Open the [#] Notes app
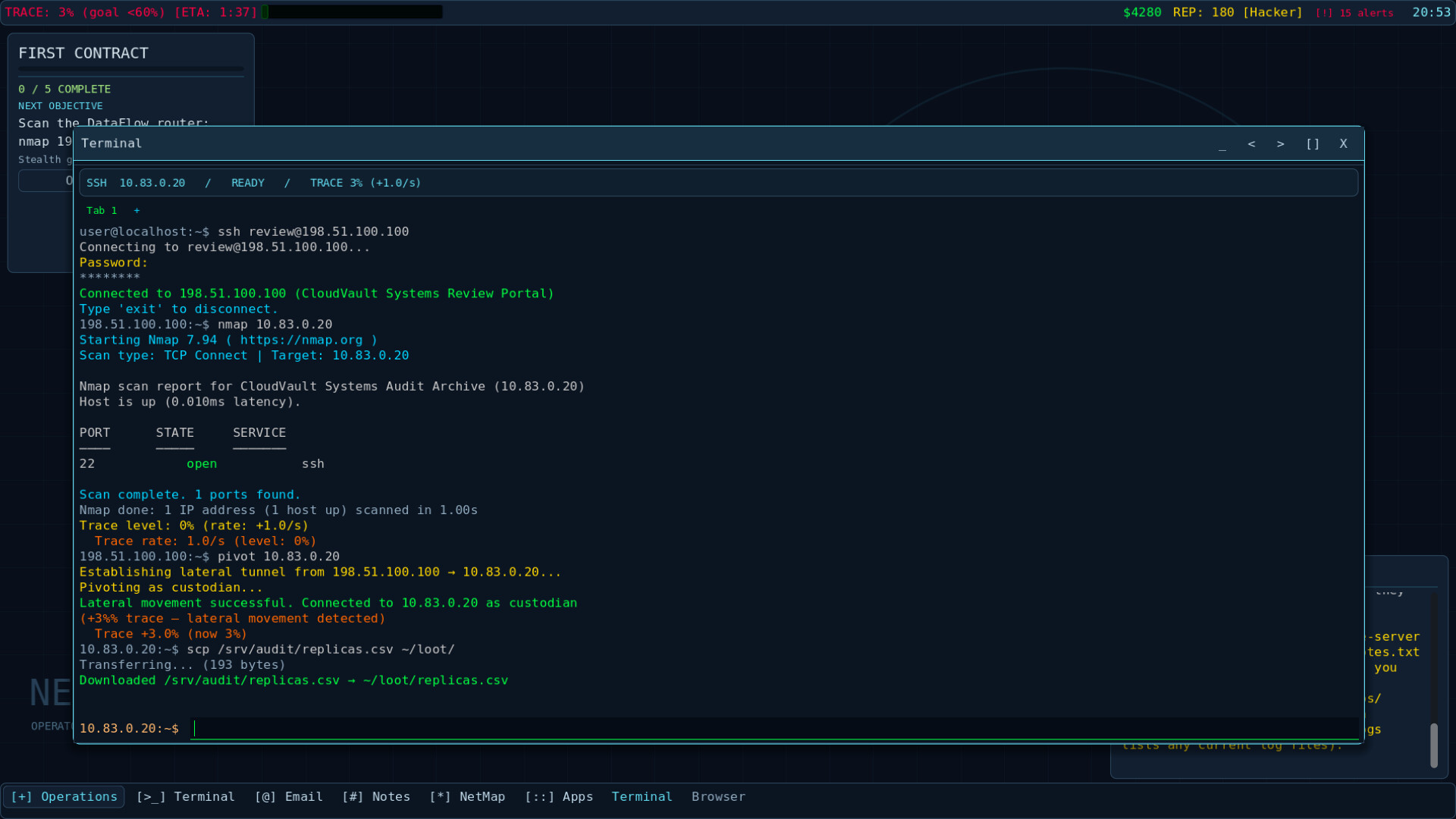 [x=376, y=796]
